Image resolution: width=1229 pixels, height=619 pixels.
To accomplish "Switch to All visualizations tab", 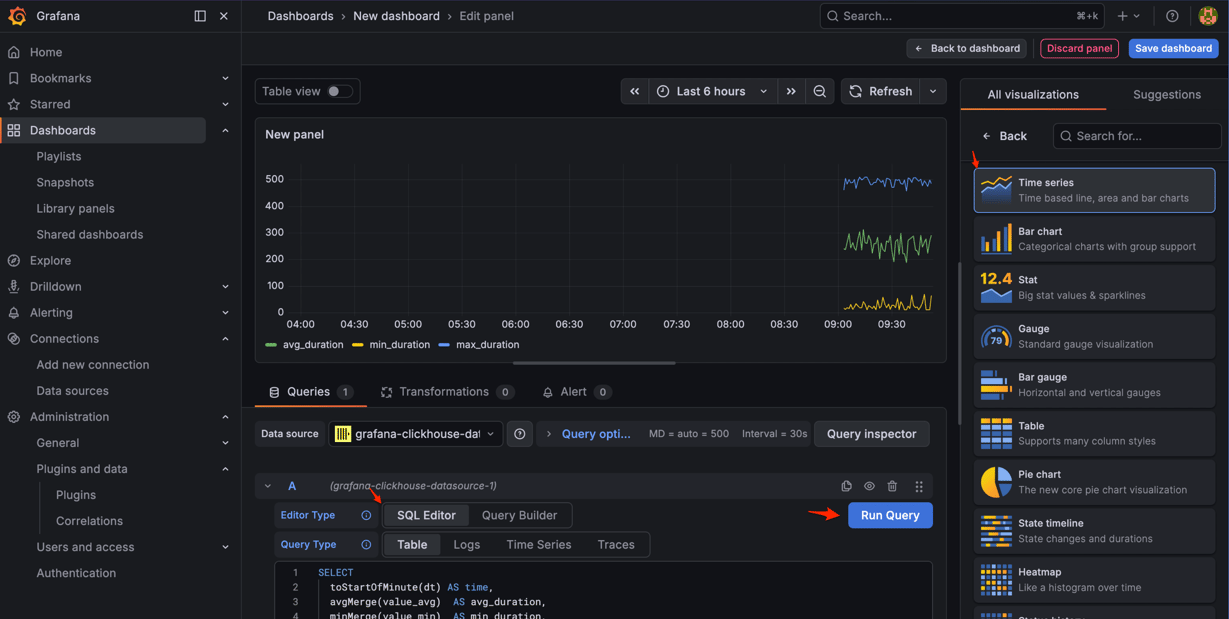I will tap(1033, 94).
